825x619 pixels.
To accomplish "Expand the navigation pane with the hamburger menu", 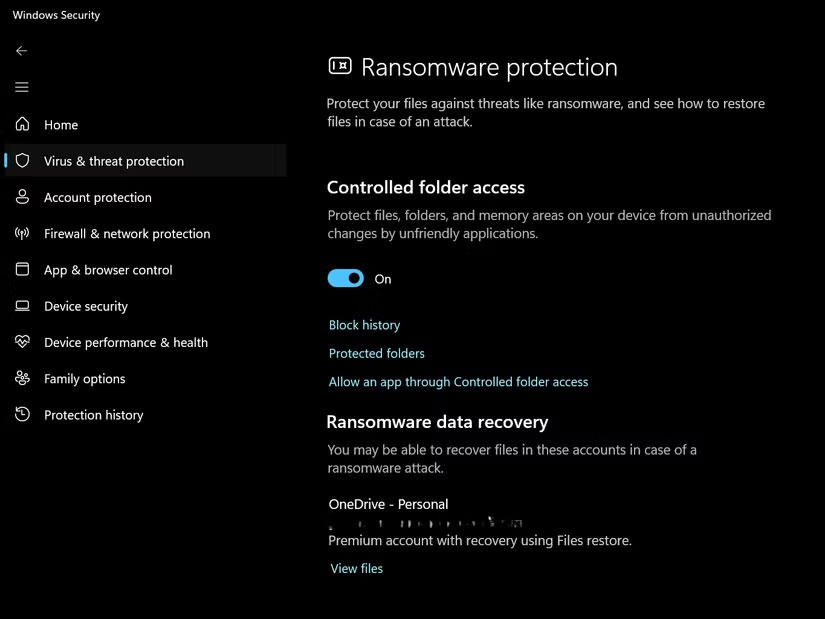I will [x=21, y=87].
